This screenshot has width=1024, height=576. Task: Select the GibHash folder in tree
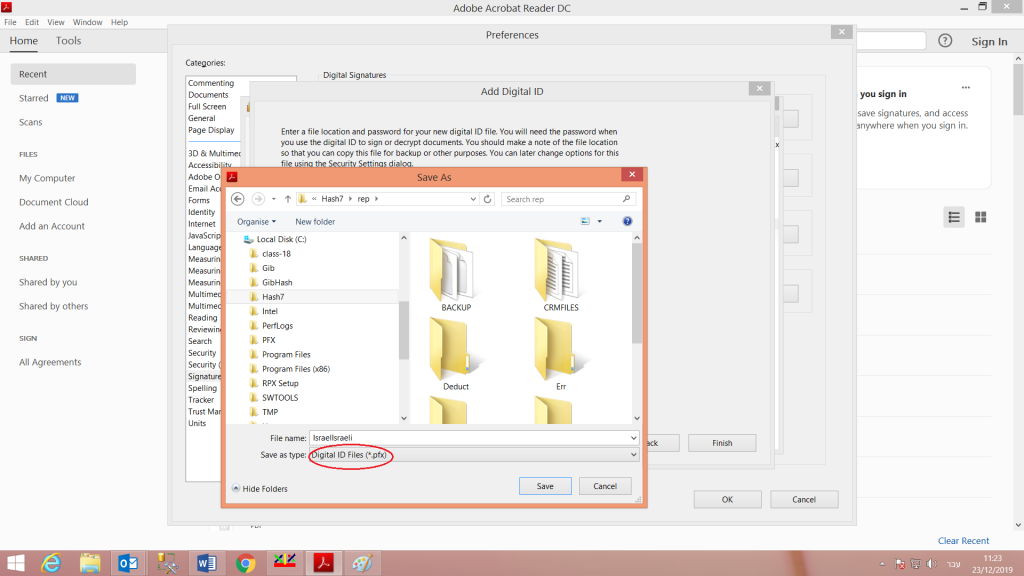[277, 282]
